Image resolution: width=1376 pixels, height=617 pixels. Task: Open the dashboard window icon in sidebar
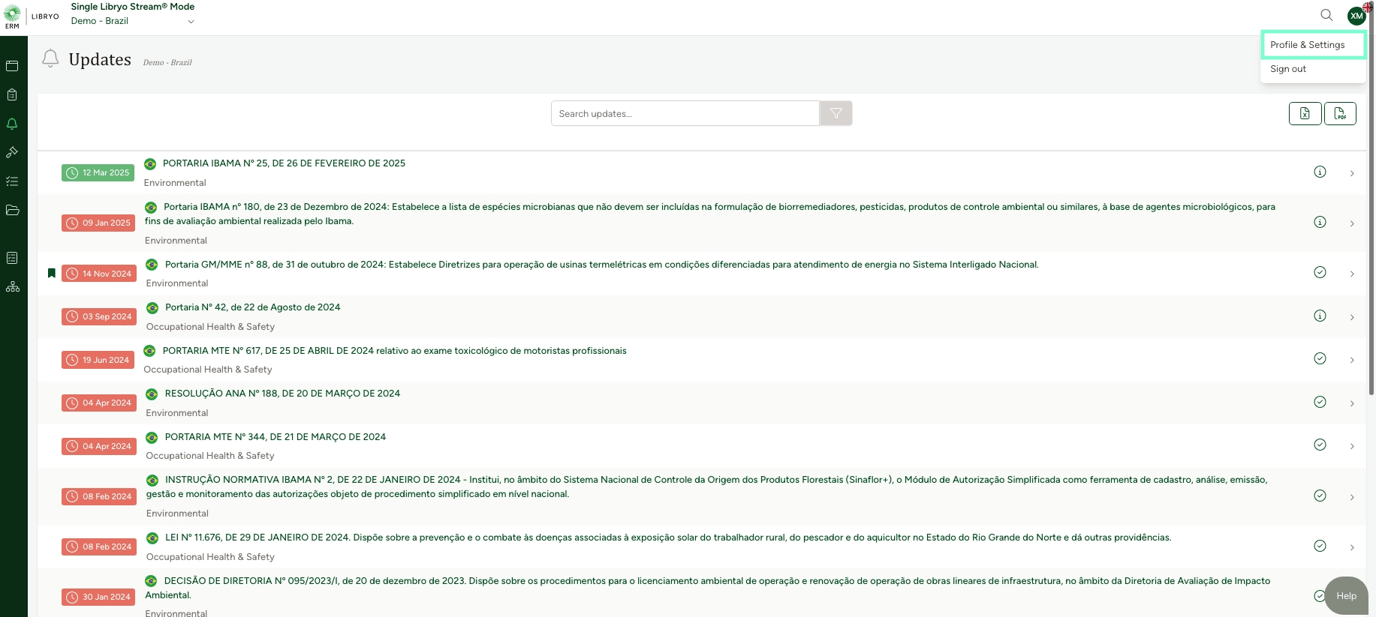pos(12,66)
